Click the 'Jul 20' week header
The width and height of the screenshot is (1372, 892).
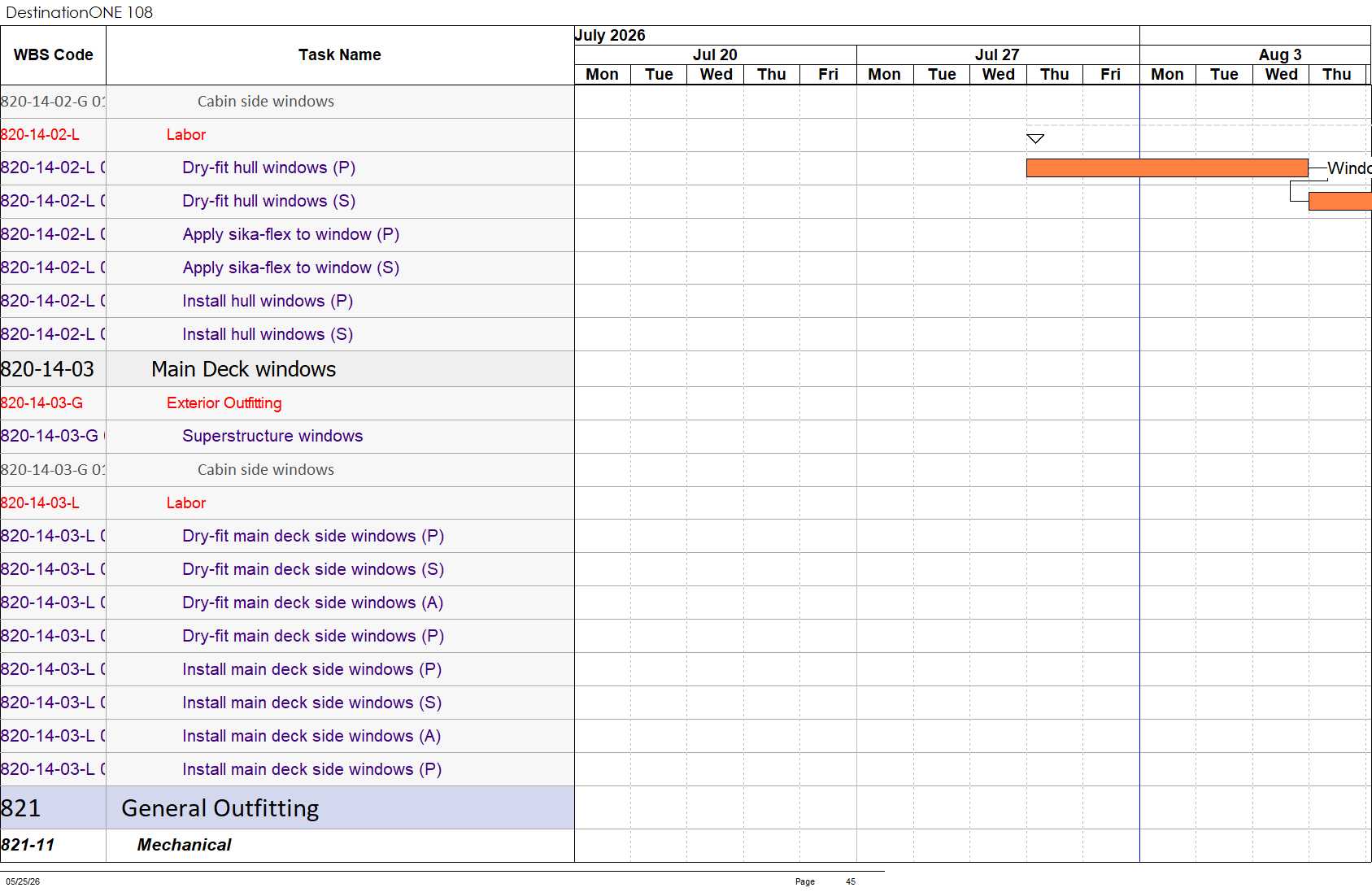click(715, 55)
